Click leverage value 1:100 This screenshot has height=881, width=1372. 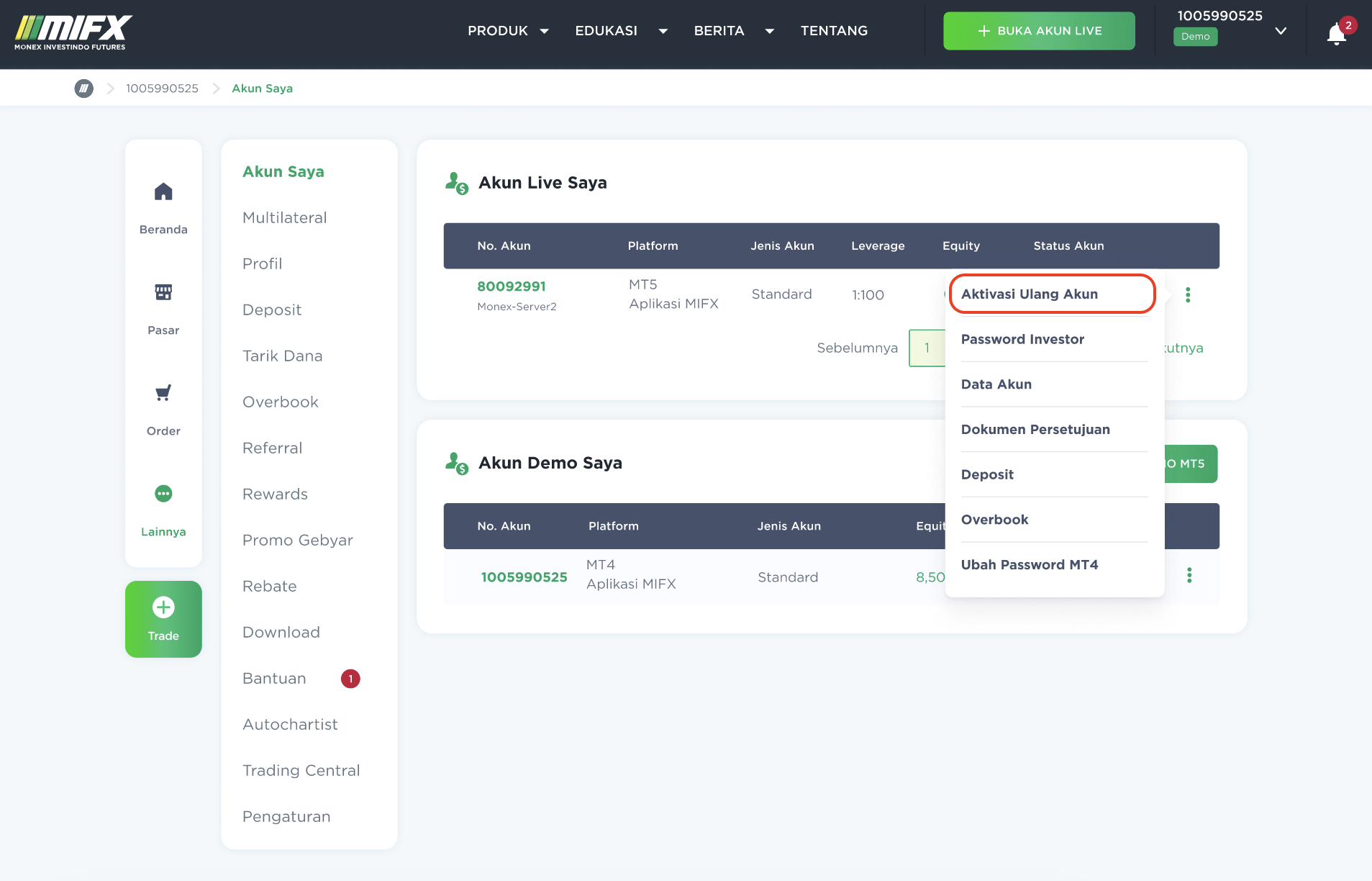[868, 295]
